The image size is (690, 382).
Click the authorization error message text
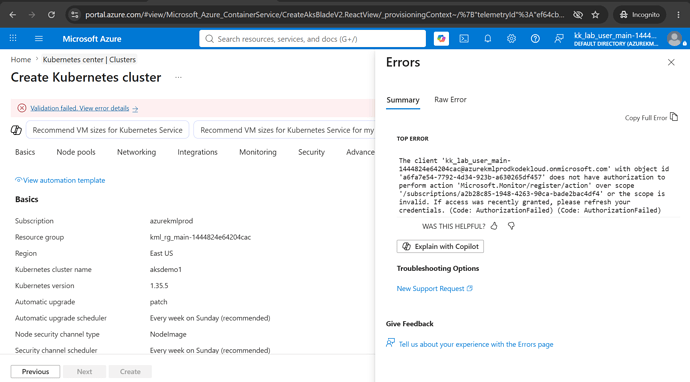click(x=533, y=185)
